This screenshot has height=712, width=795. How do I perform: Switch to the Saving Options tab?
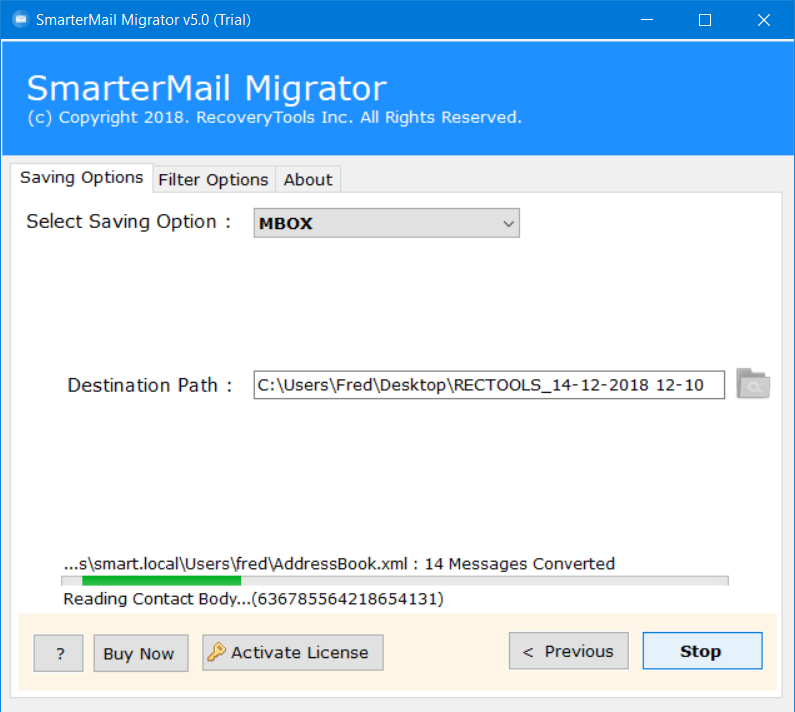click(81, 177)
